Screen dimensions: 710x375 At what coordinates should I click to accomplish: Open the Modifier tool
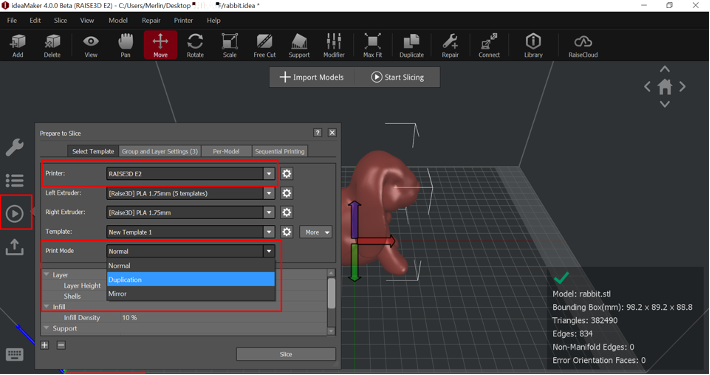[334, 45]
